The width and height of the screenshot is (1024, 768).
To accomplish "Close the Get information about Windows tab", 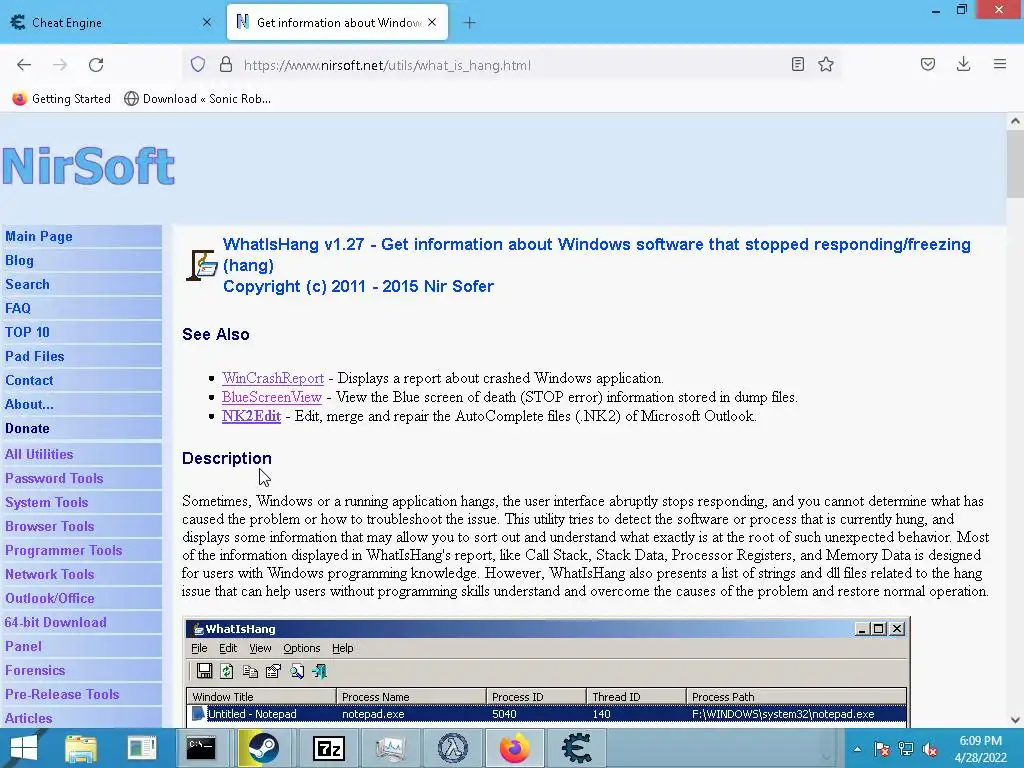I will (432, 22).
